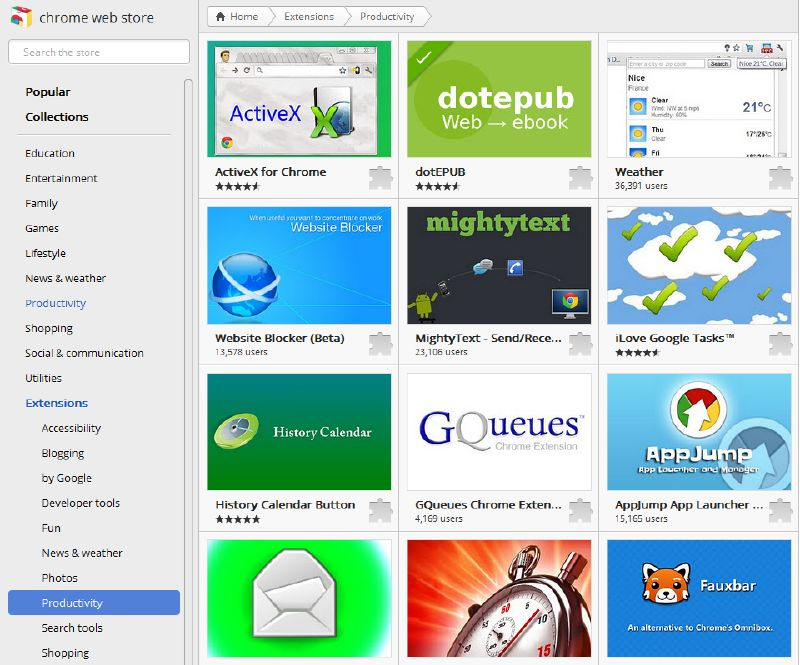Click the puzzle icon next to MightyText
The image size is (800, 665).
581,344
